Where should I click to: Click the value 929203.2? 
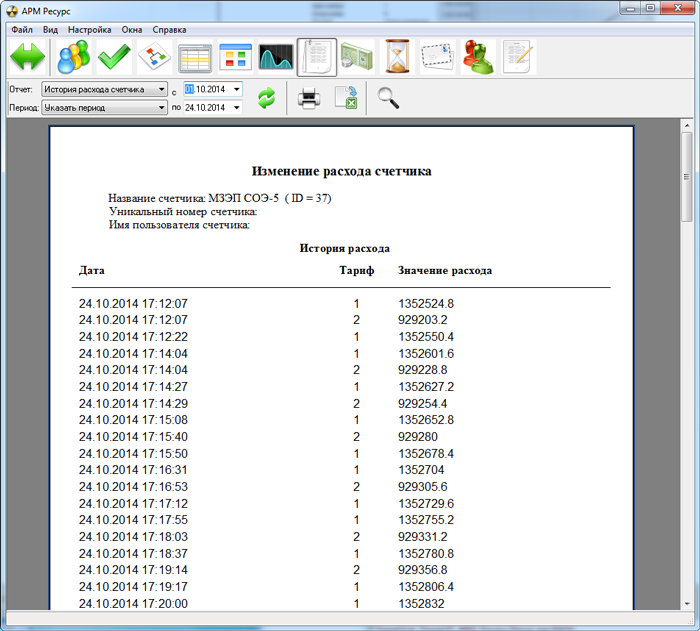pos(422,320)
